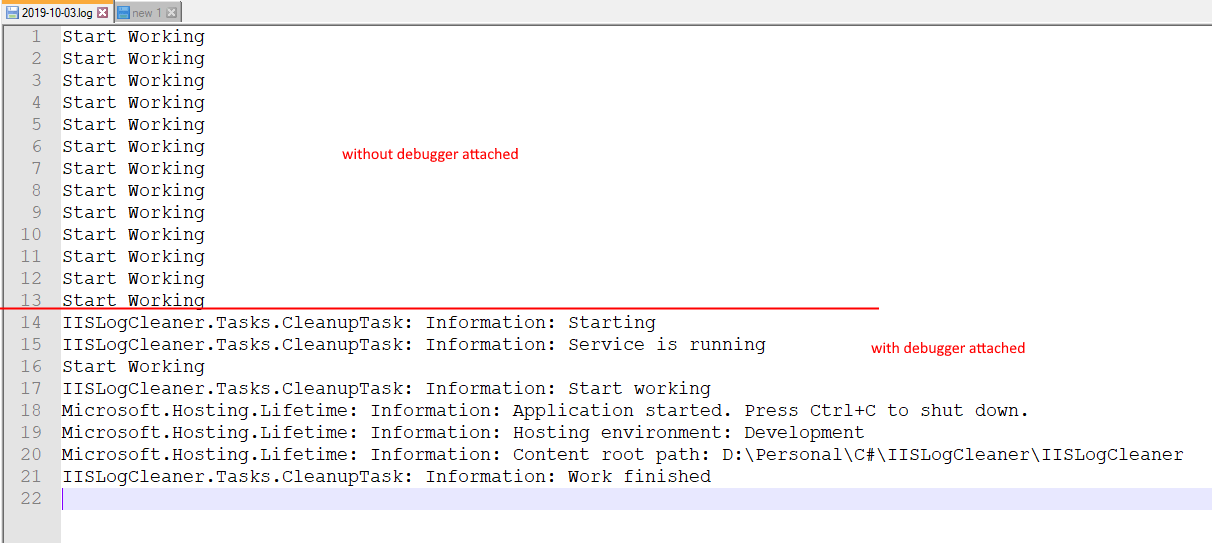Image resolution: width=1212 pixels, height=543 pixels.
Task: Click 'Start Working' text on line 16
Action: pos(133,367)
